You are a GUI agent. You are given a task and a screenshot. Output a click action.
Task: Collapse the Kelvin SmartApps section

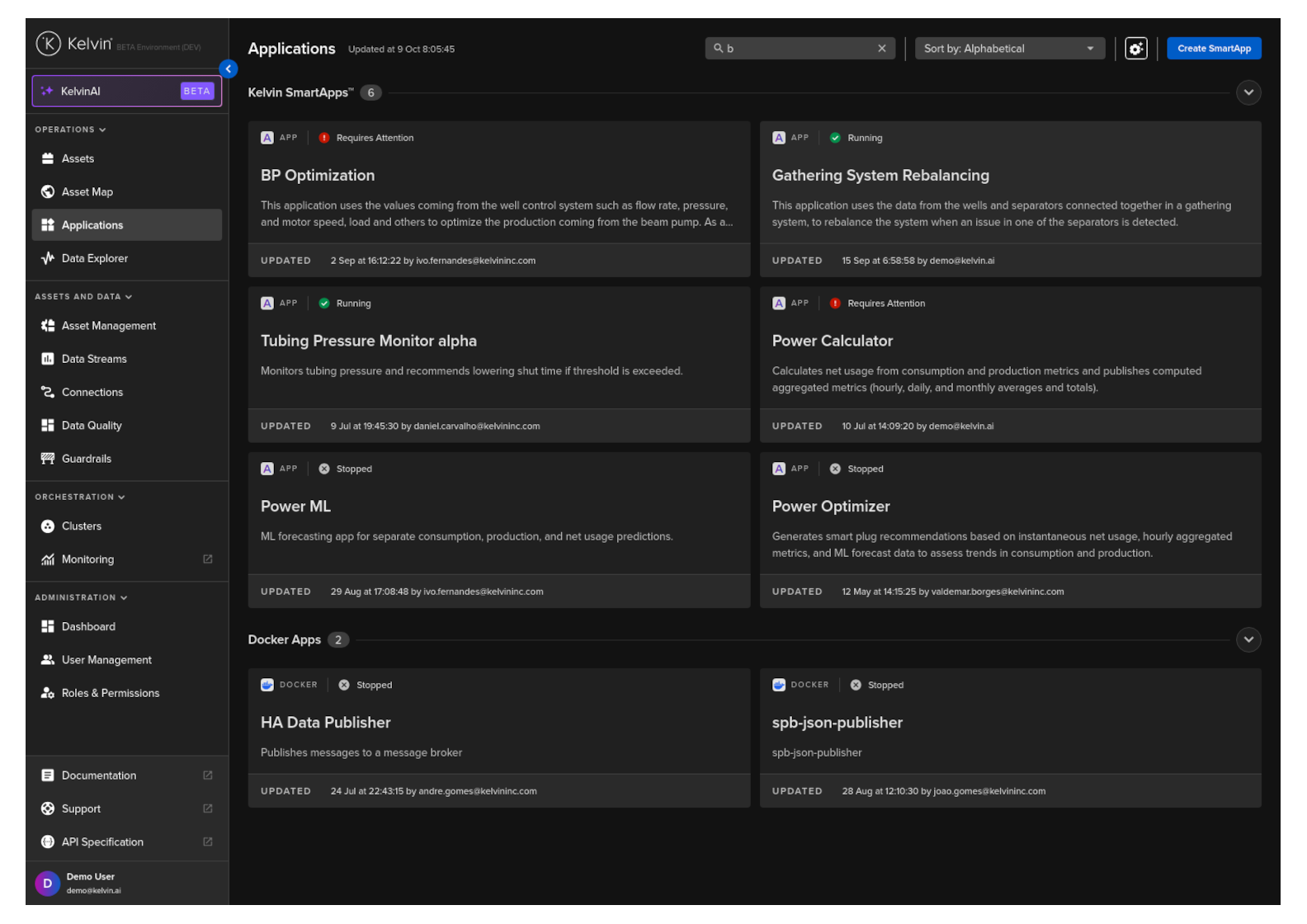tap(1248, 92)
